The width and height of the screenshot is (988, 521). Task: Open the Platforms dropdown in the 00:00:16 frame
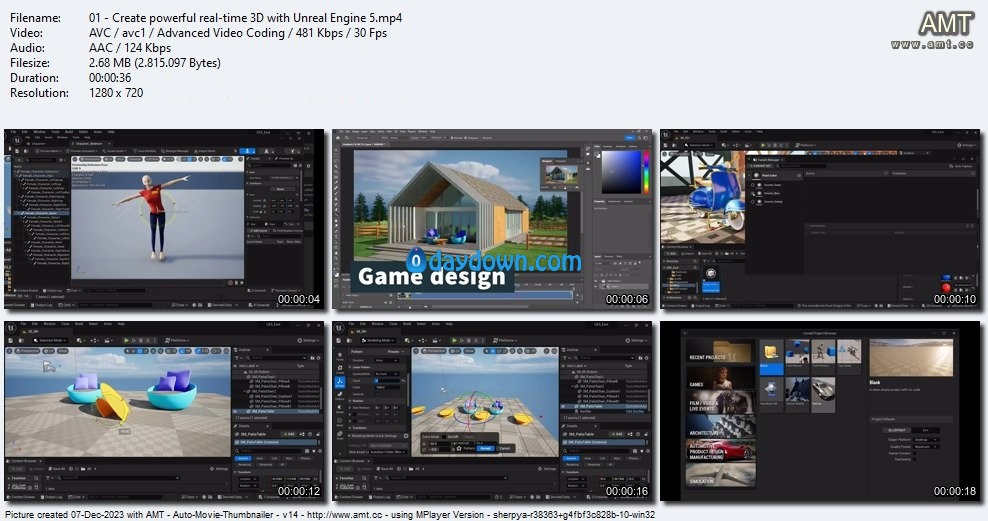click(x=505, y=340)
